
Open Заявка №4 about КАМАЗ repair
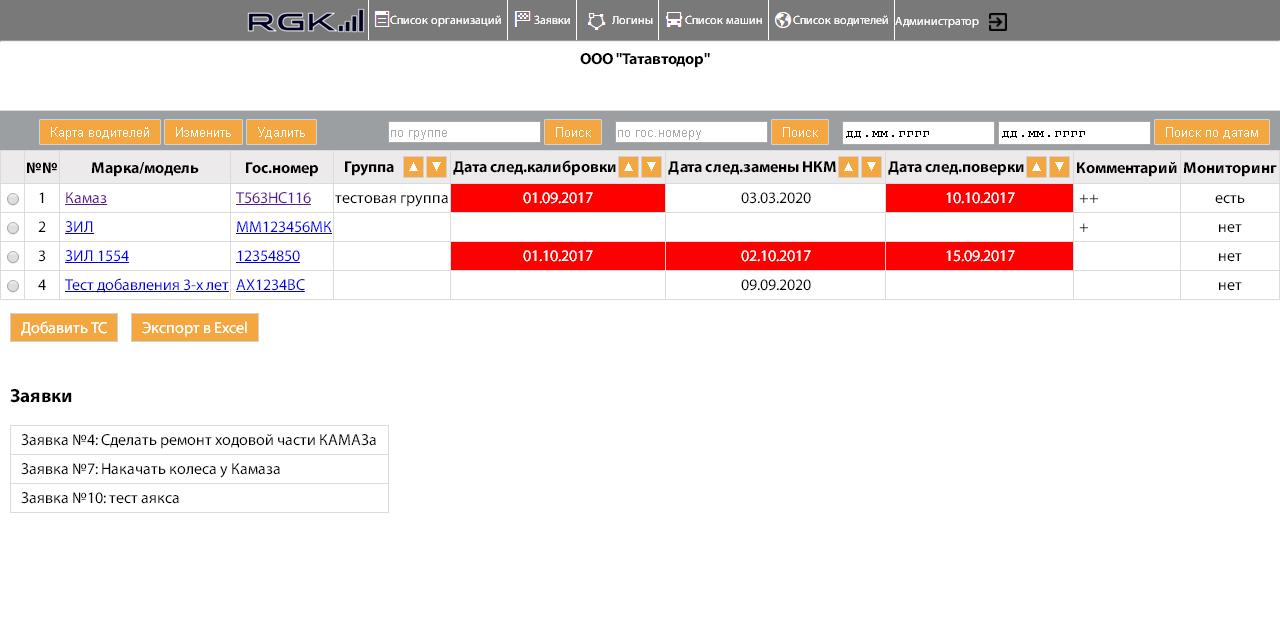click(199, 440)
